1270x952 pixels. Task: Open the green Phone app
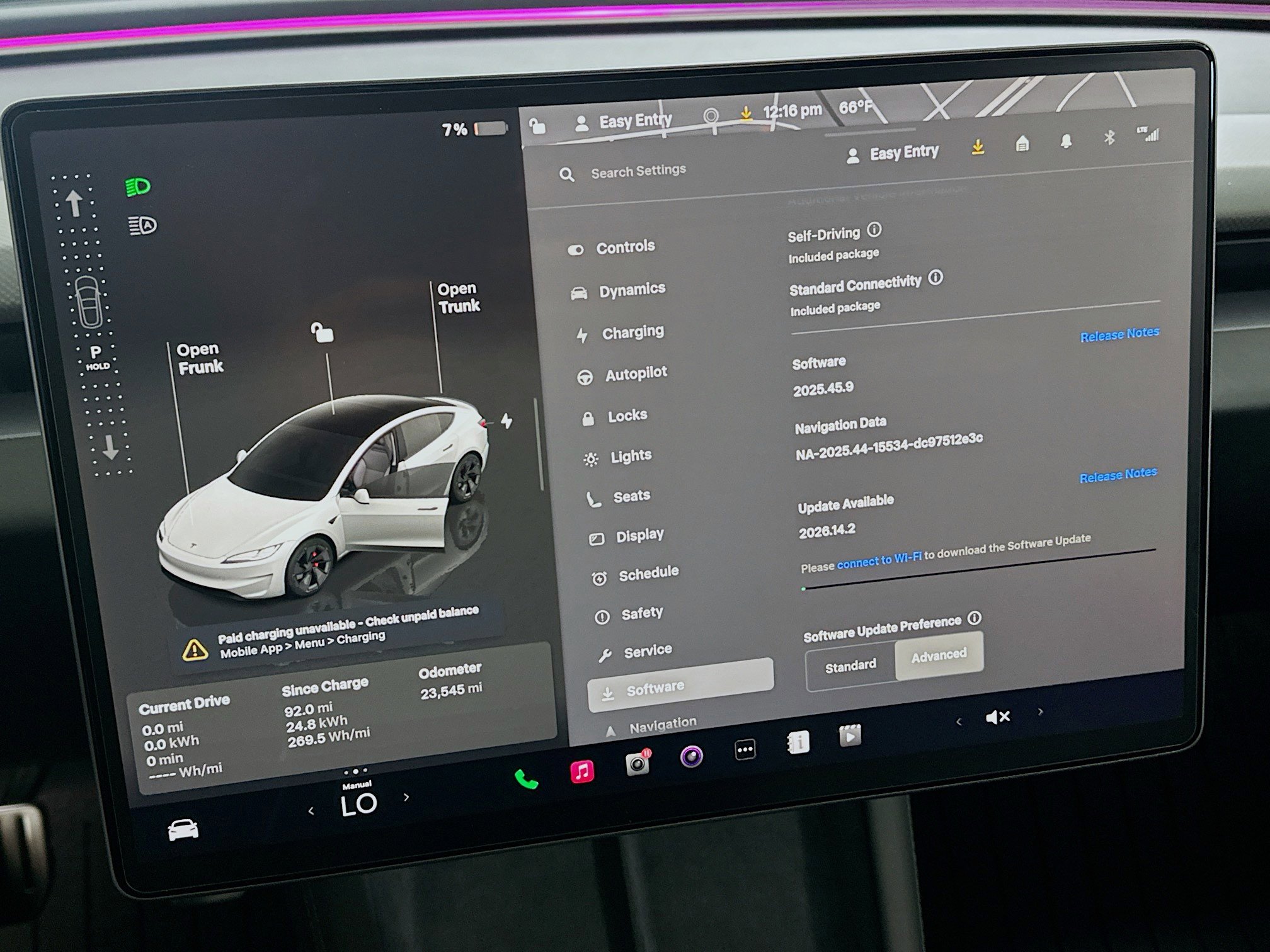(527, 779)
